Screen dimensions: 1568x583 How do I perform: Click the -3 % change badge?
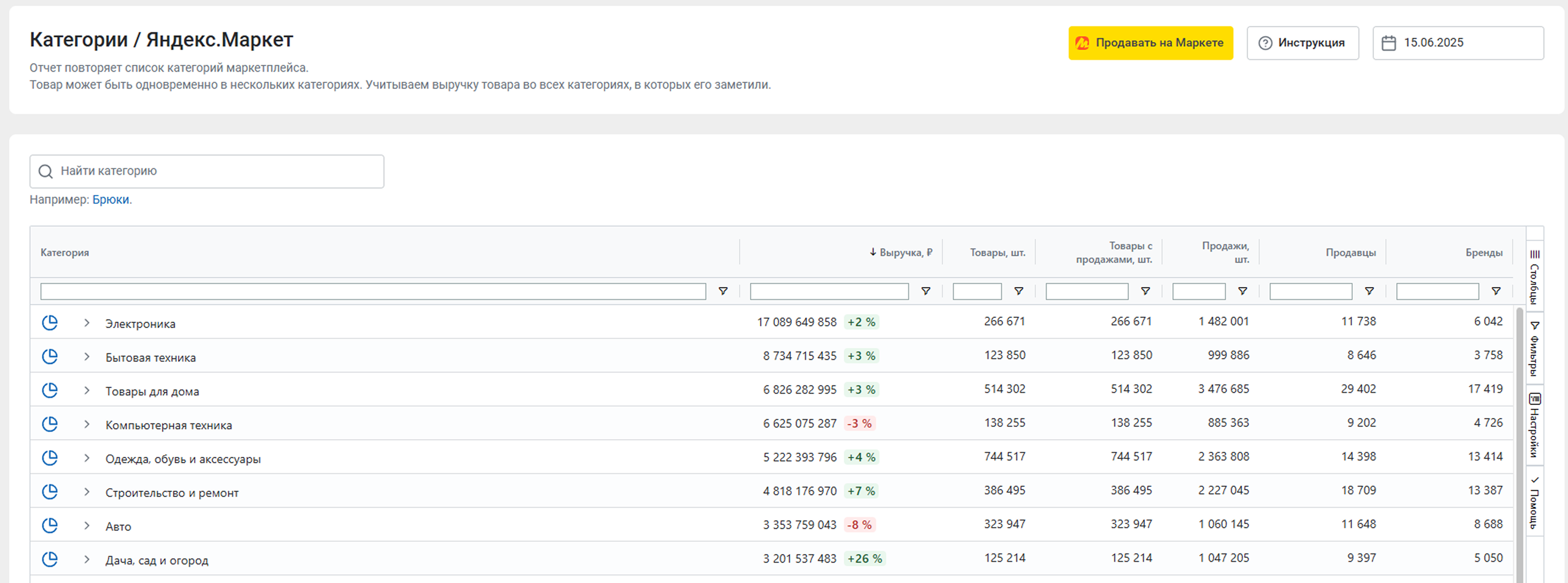[x=860, y=424]
